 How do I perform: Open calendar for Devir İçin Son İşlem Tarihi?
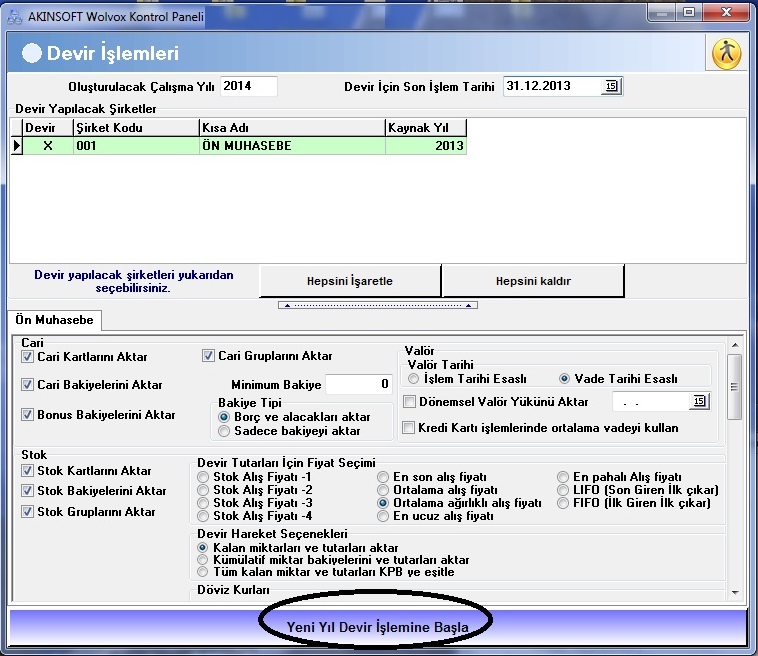(611, 86)
